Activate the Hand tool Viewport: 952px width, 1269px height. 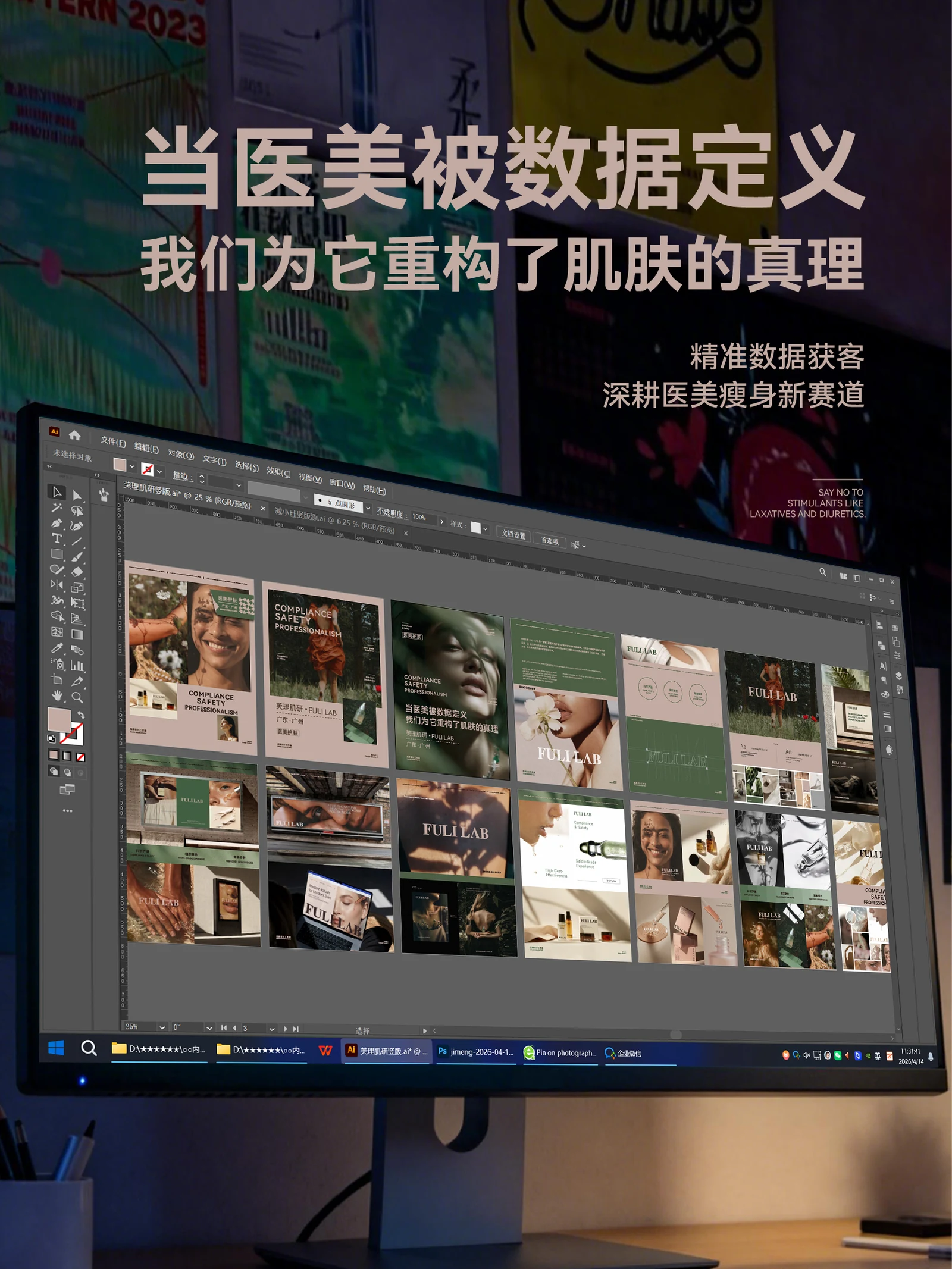click(57, 695)
